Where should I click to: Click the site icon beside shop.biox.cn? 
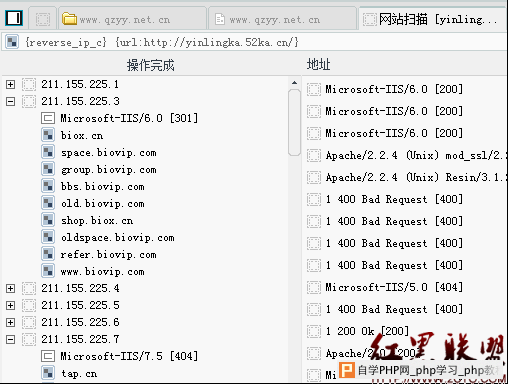[x=48, y=220]
